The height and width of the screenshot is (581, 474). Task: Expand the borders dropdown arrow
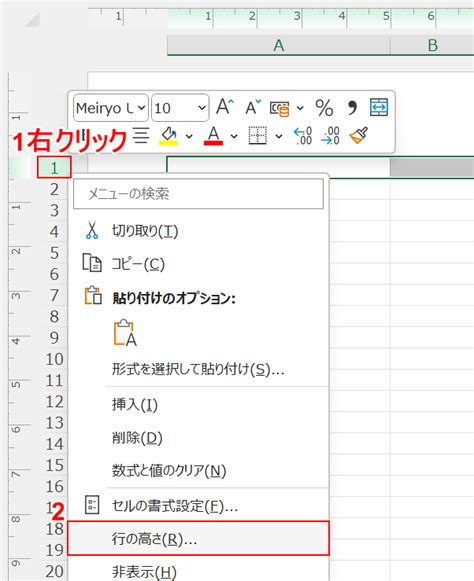(x=279, y=136)
